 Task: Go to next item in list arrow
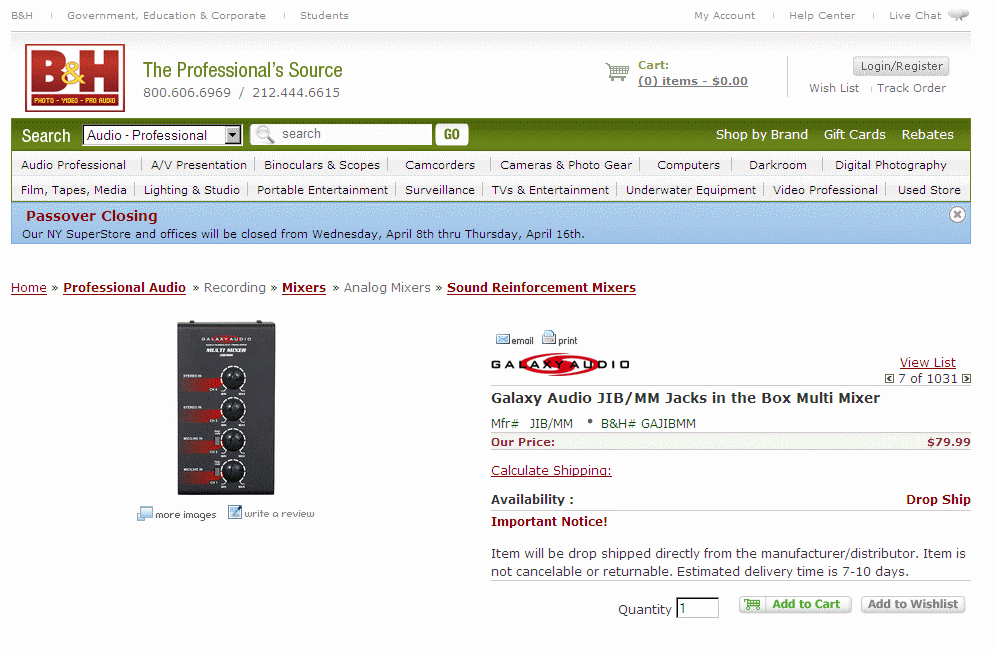click(x=966, y=379)
